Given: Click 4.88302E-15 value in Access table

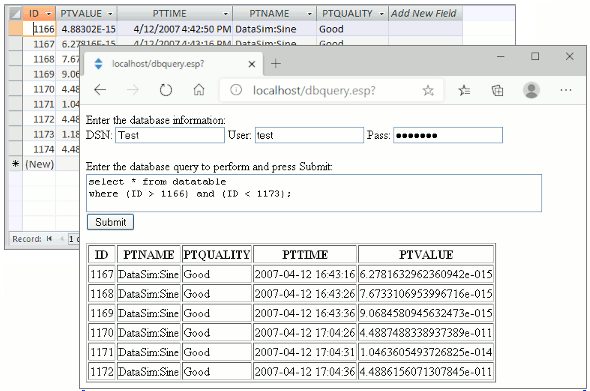Looking at the screenshot, I should click(x=87, y=29).
